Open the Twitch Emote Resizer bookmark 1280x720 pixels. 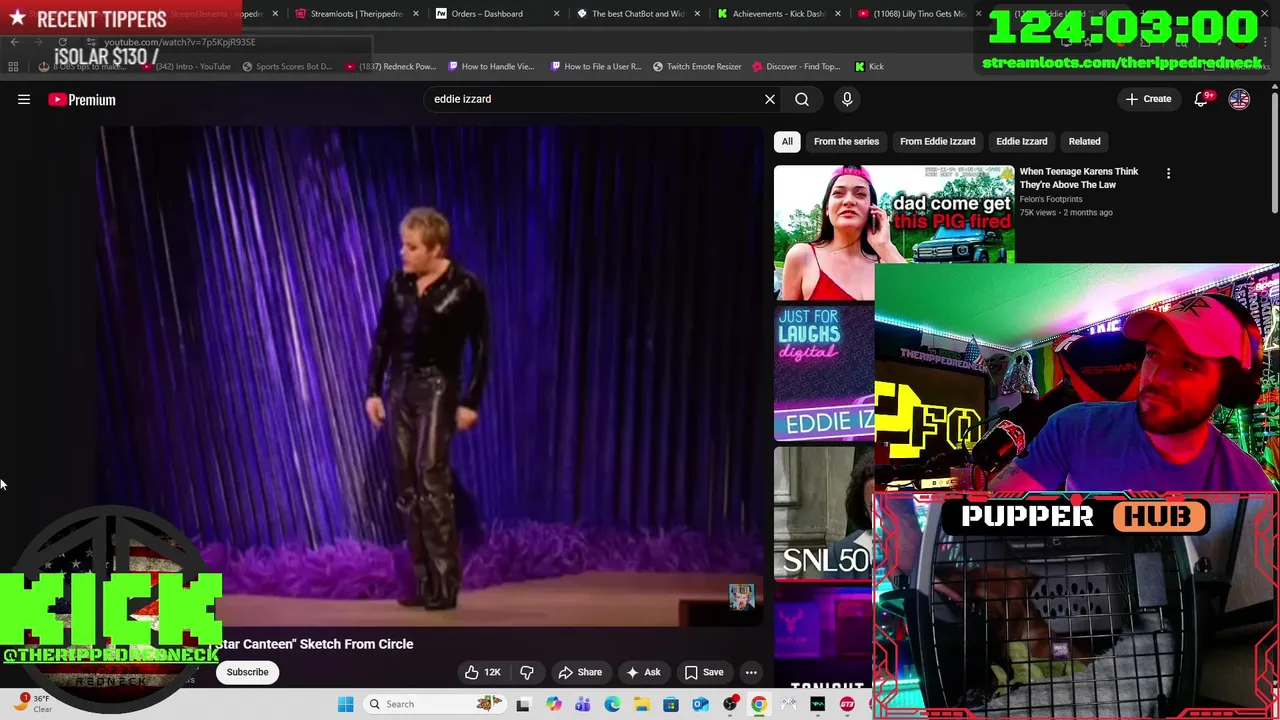pos(697,67)
